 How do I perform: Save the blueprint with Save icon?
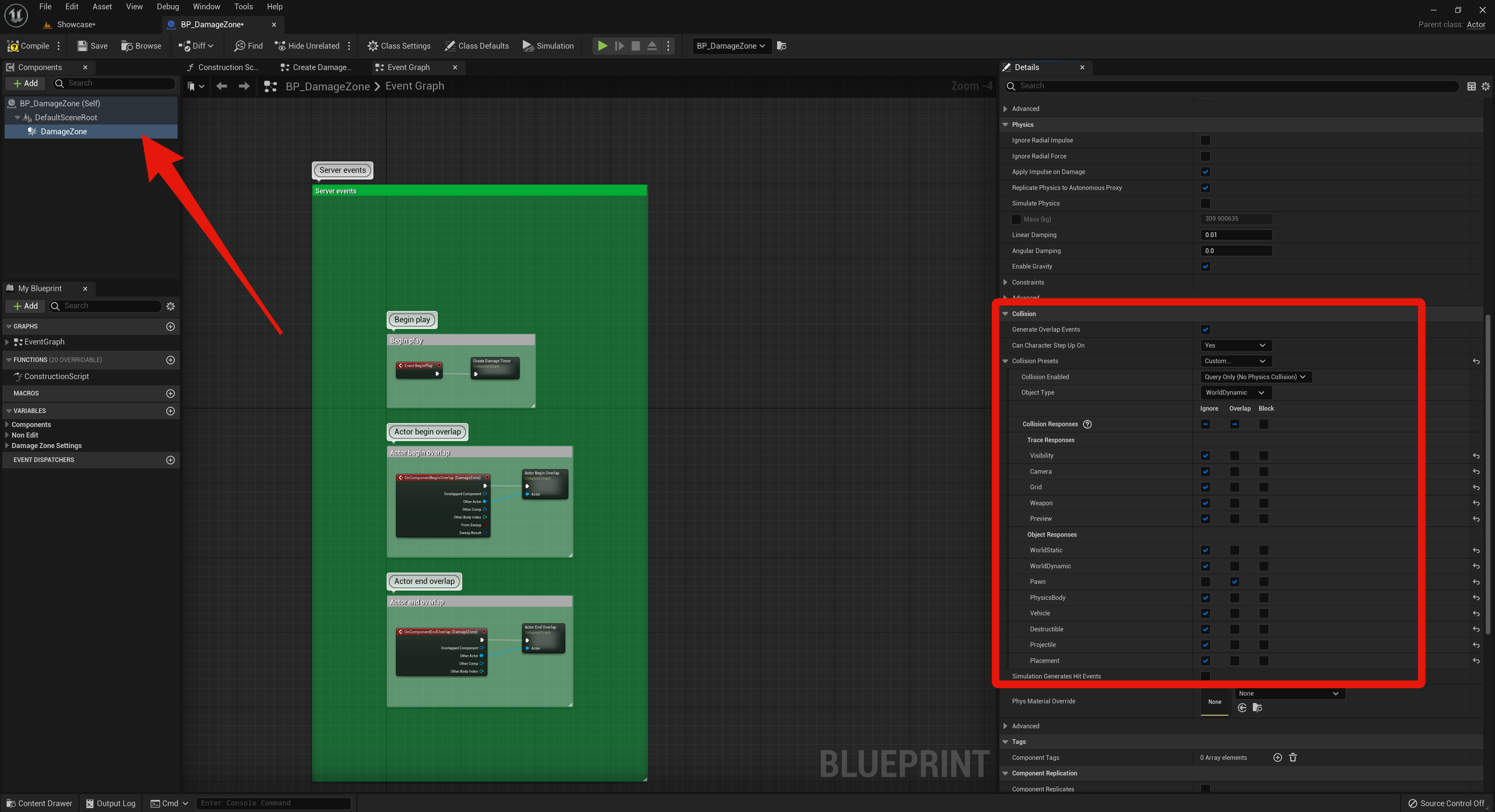point(83,46)
